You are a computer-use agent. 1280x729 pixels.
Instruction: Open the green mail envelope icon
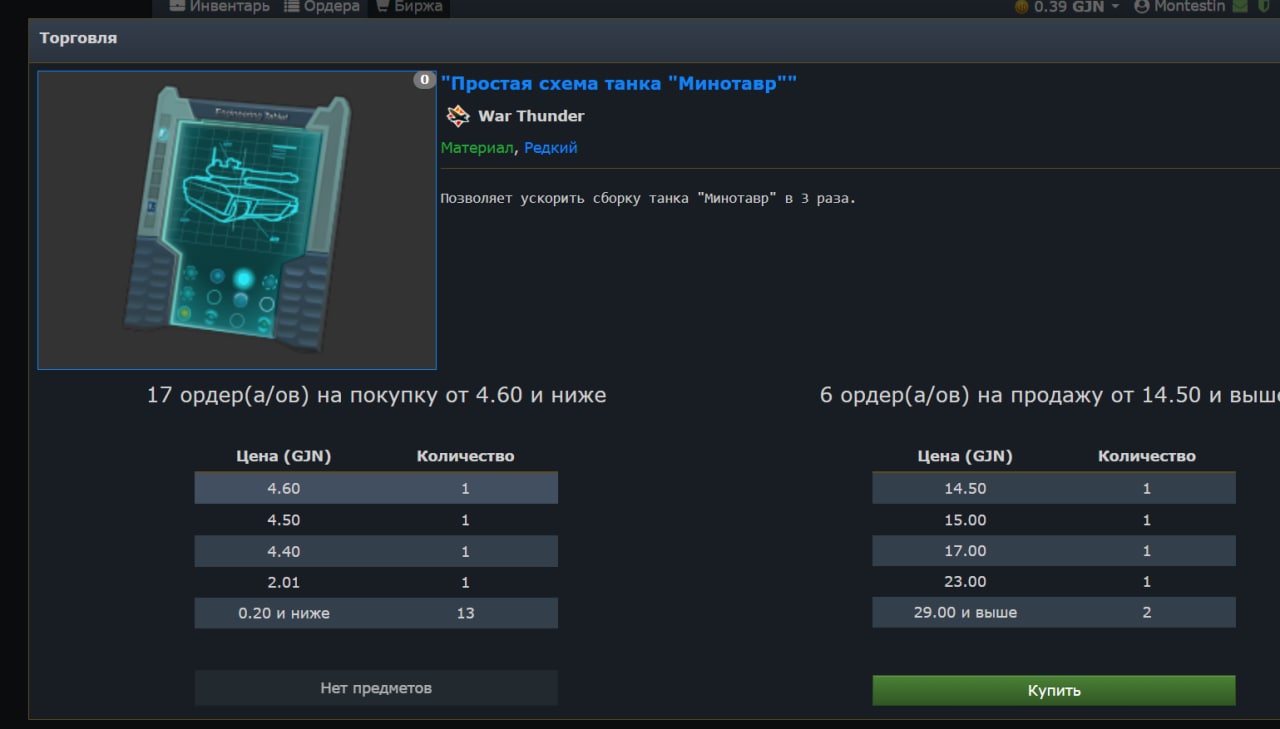(1241, 7)
